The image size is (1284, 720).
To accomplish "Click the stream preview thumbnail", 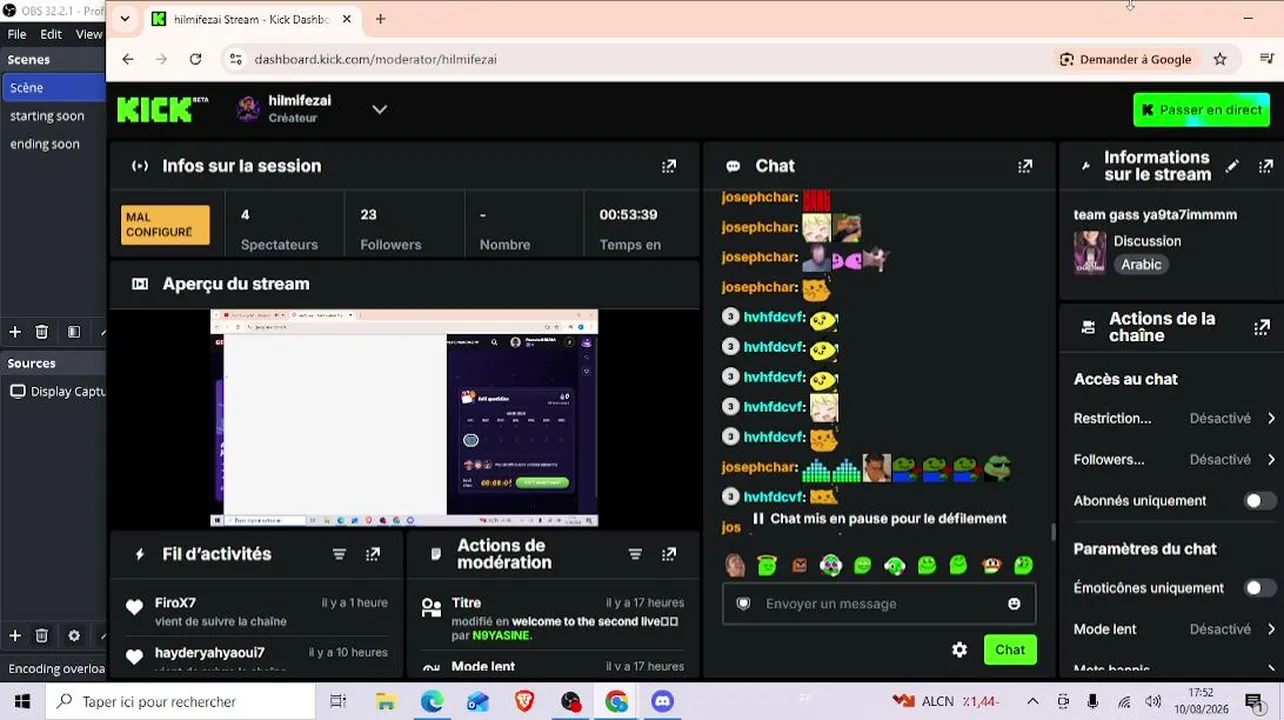I will pos(404,418).
